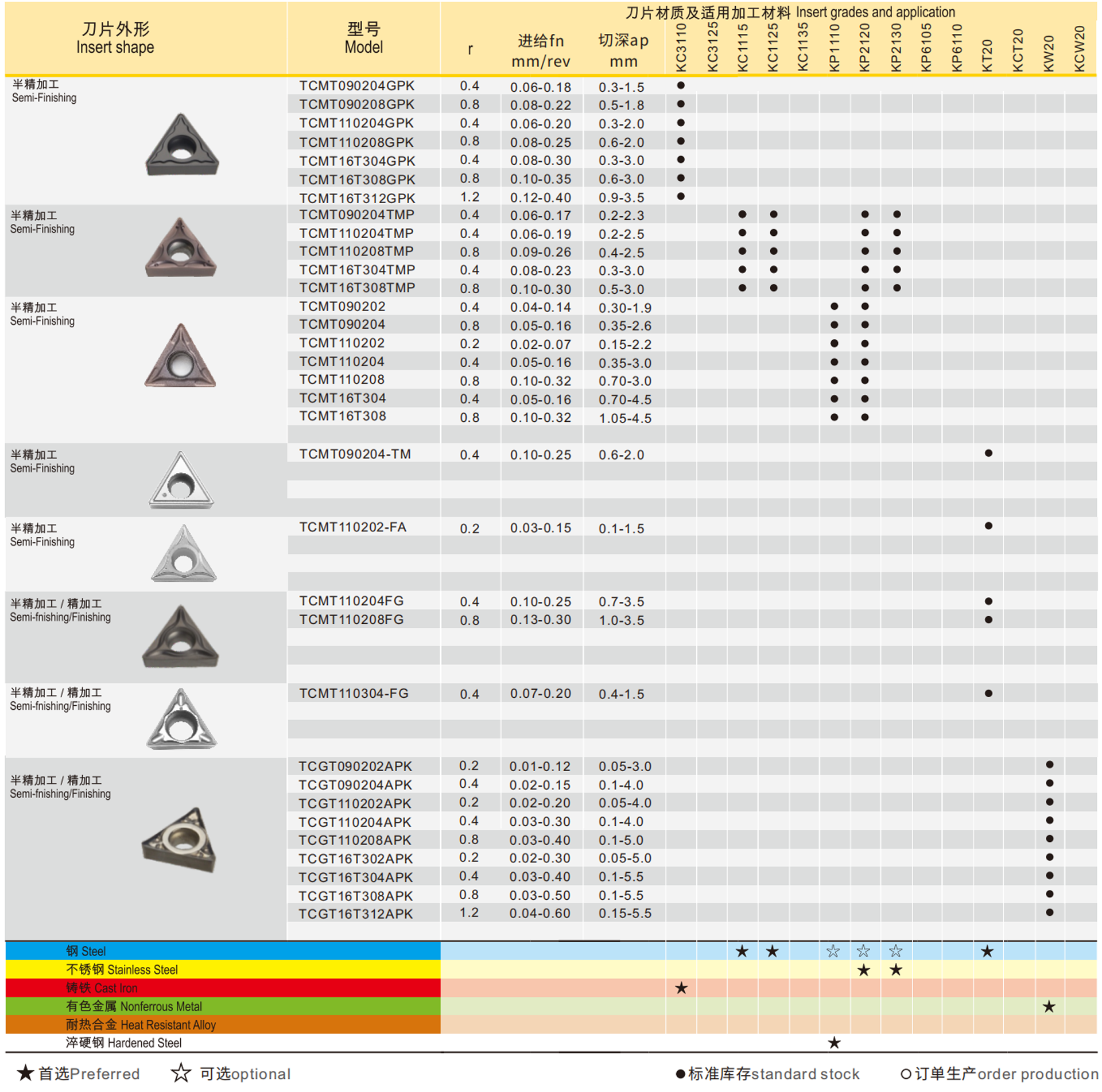Image resolution: width=1102 pixels, height=1092 pixels.
Task: Click the yellow Stainless Steel color bar
Action: pos(223,969)
